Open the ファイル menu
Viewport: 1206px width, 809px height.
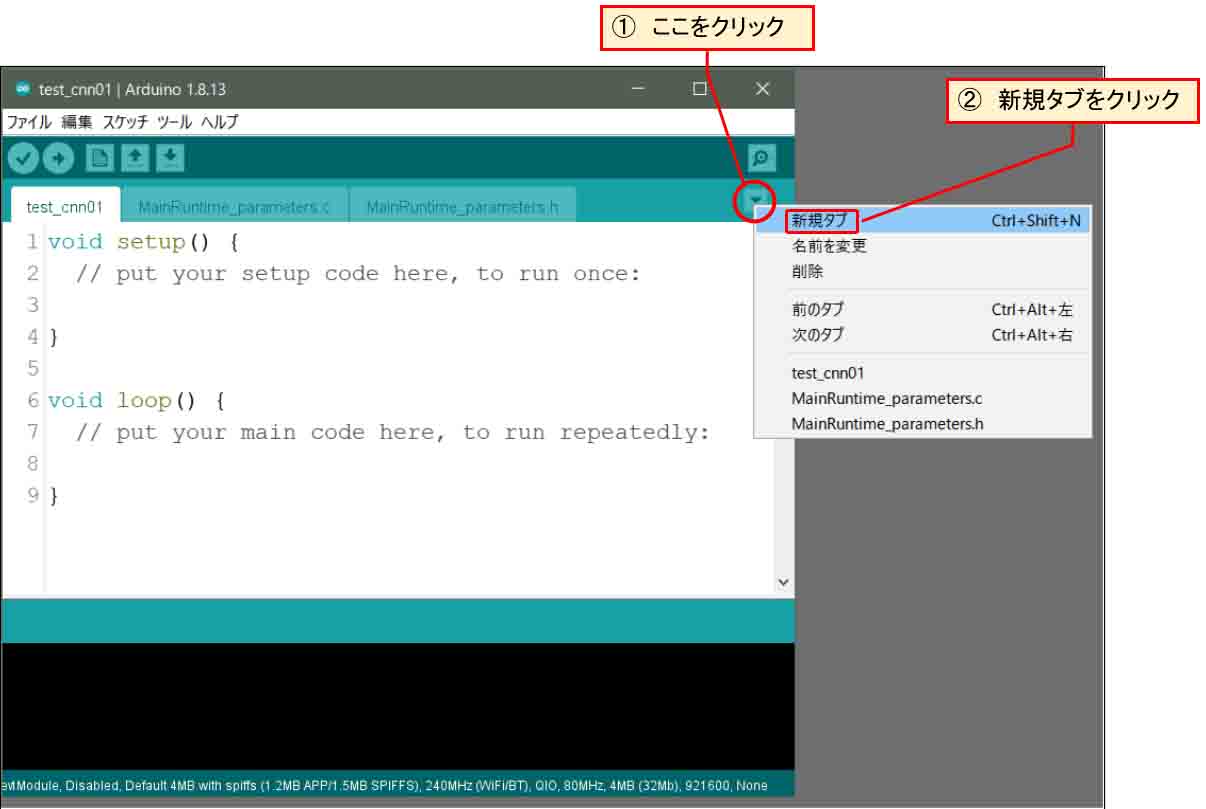click(x=29, y=122)
